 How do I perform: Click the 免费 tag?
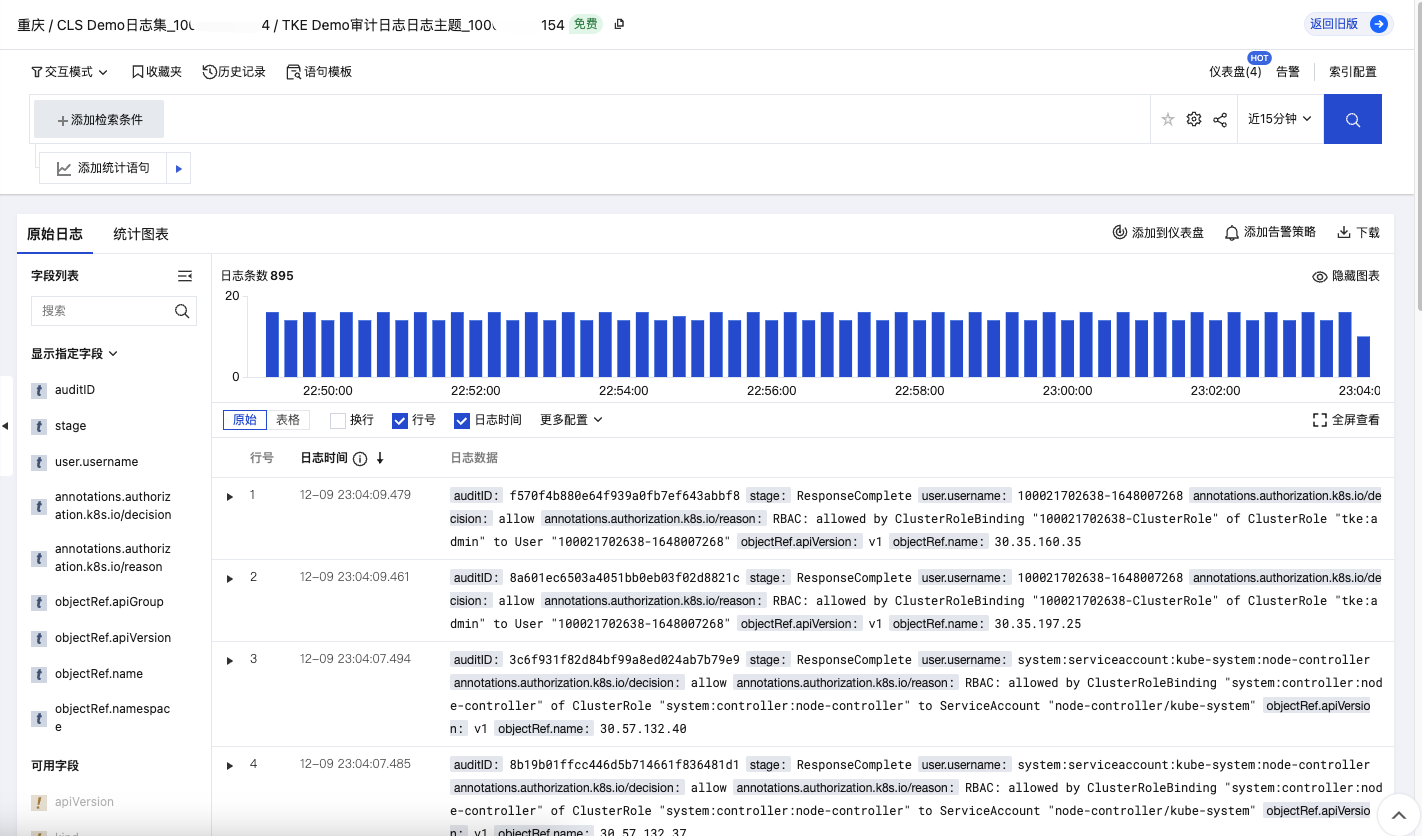pyautogui.click(x=586, y=24)
